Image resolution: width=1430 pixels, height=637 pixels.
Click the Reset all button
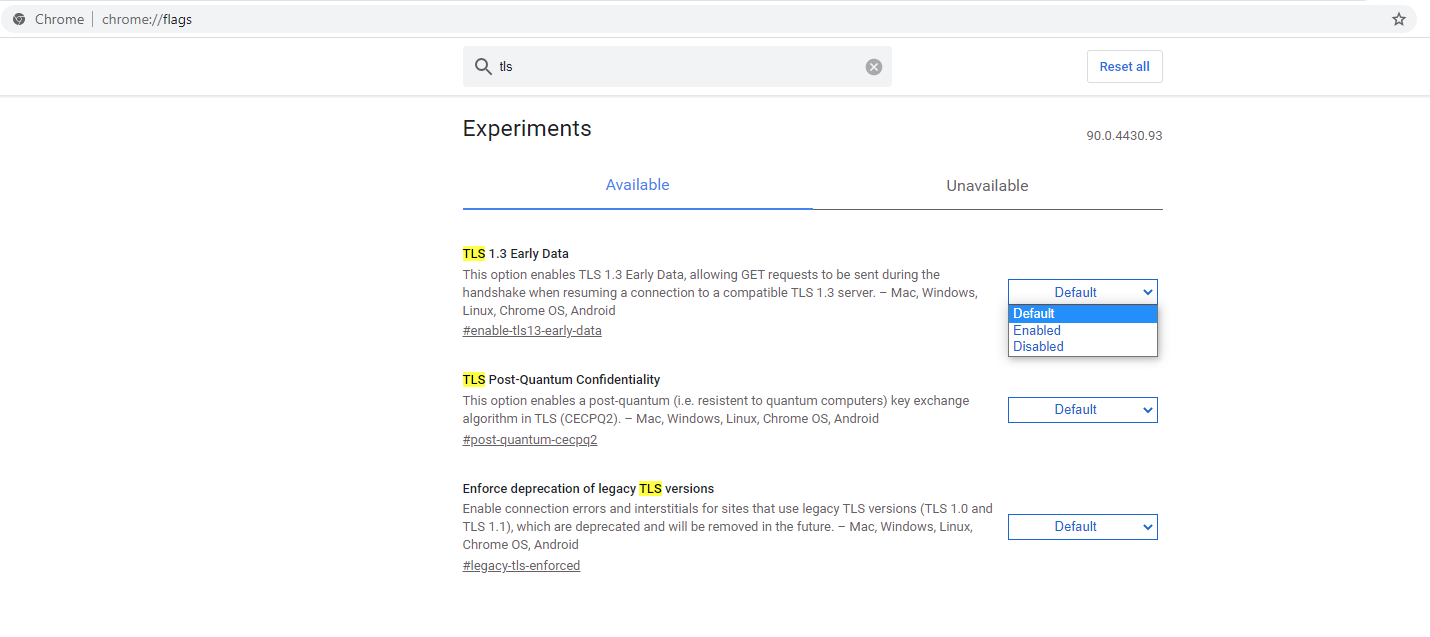coord(1124,67)
